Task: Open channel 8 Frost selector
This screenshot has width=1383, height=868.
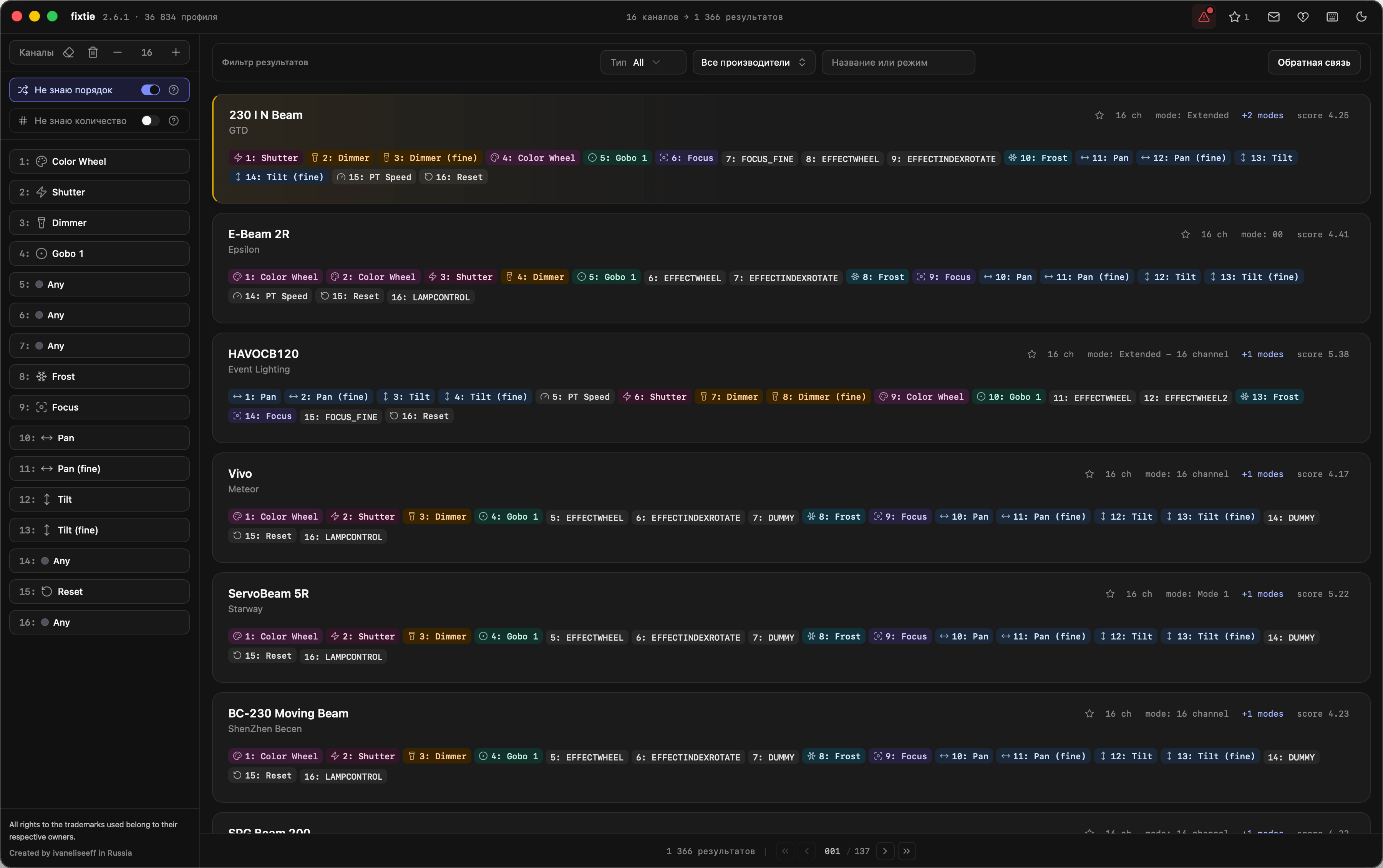Action: coord(99,377)
